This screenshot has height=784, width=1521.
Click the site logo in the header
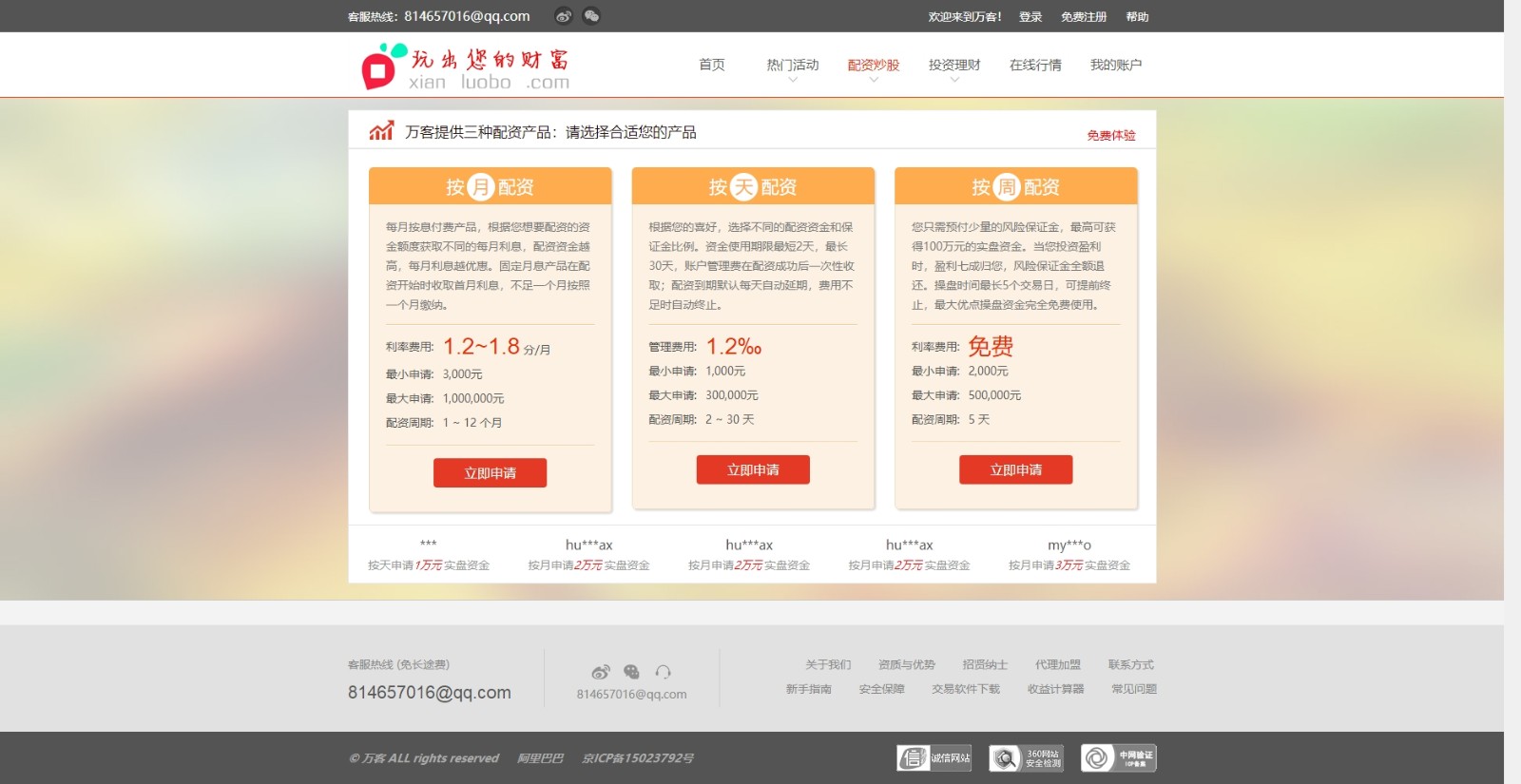click(466, 67)
